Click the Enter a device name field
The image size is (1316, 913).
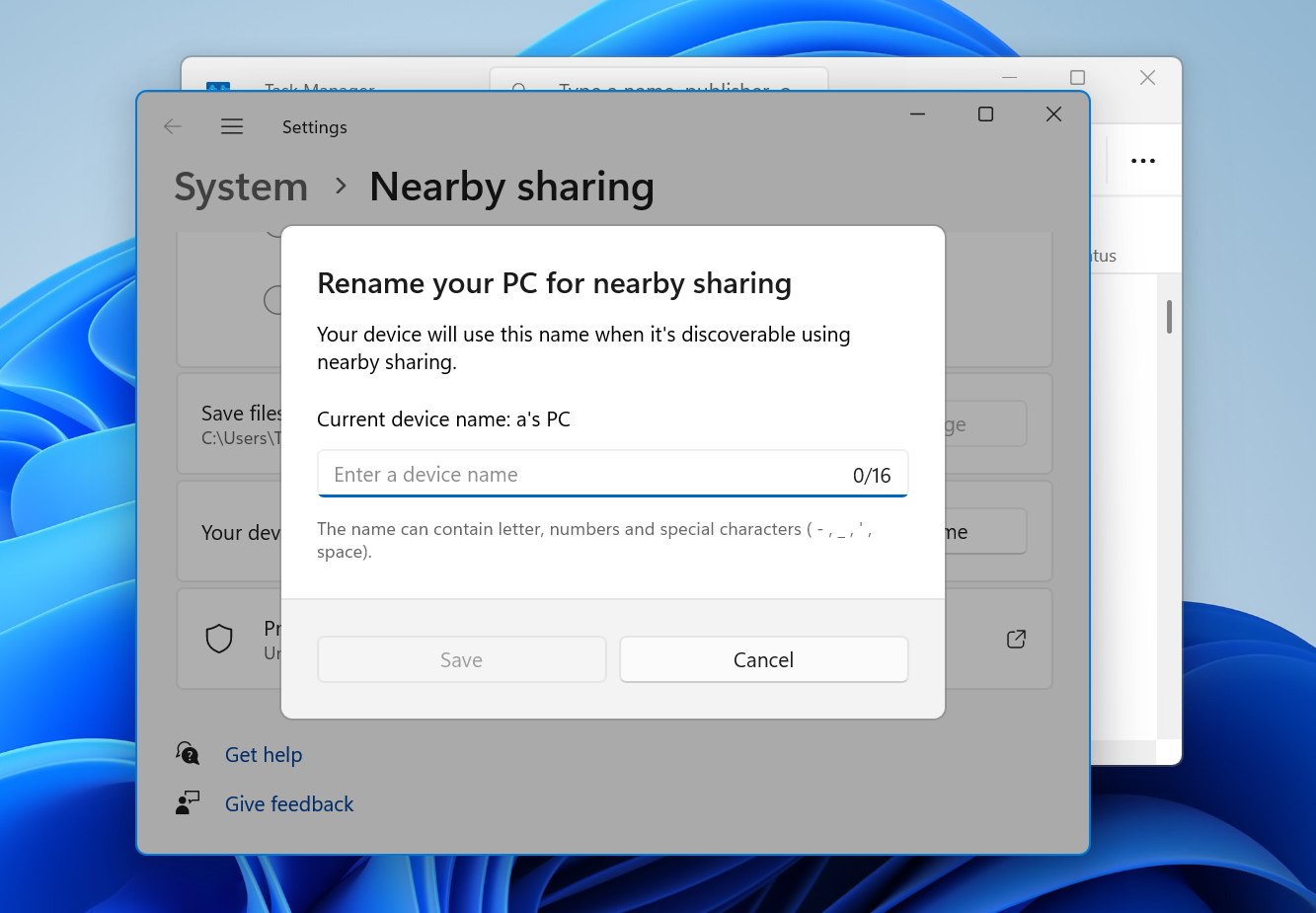point(612,475)
